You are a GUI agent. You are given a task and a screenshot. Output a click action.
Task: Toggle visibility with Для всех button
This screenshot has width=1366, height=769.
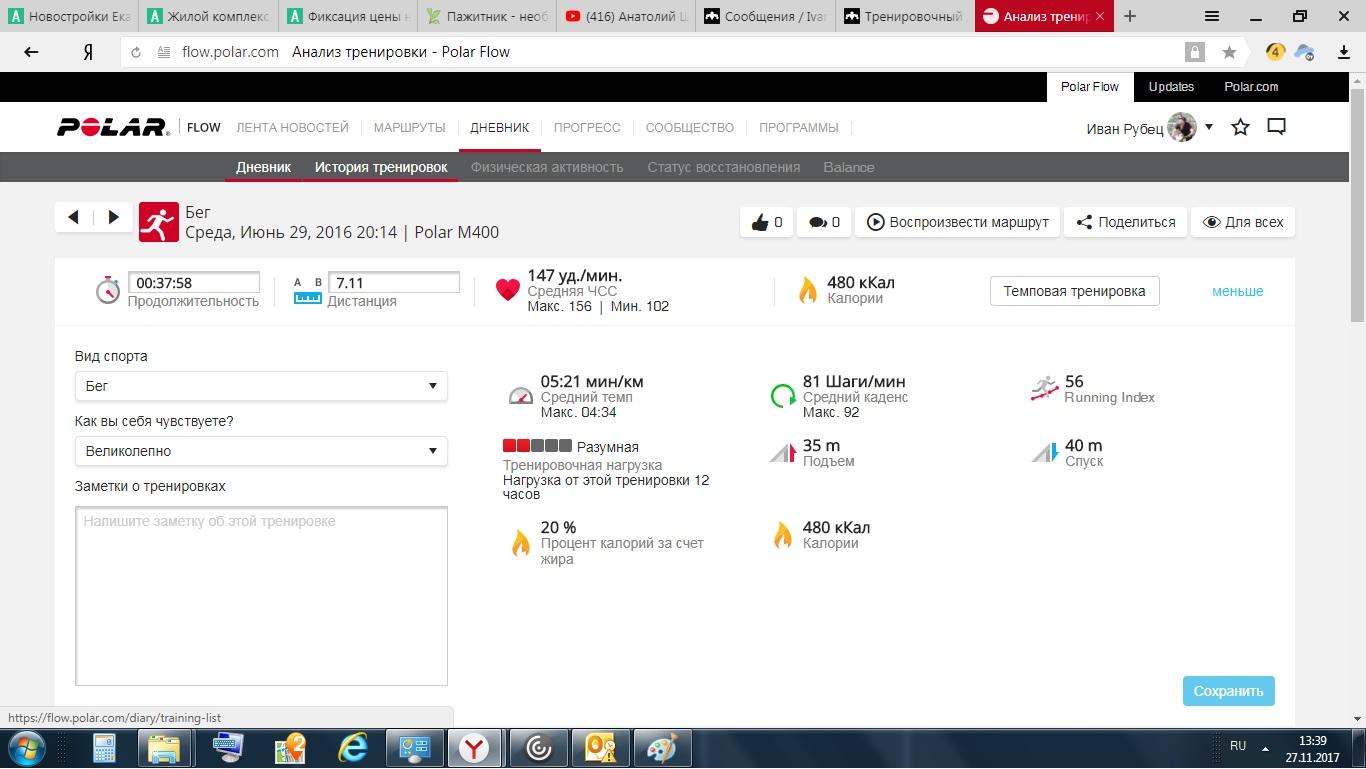[1242, 222]
